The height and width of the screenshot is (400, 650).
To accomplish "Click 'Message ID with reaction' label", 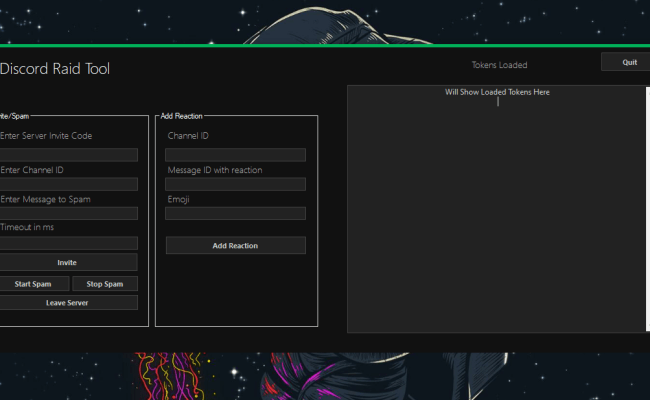I will click(x=215, y=170).
